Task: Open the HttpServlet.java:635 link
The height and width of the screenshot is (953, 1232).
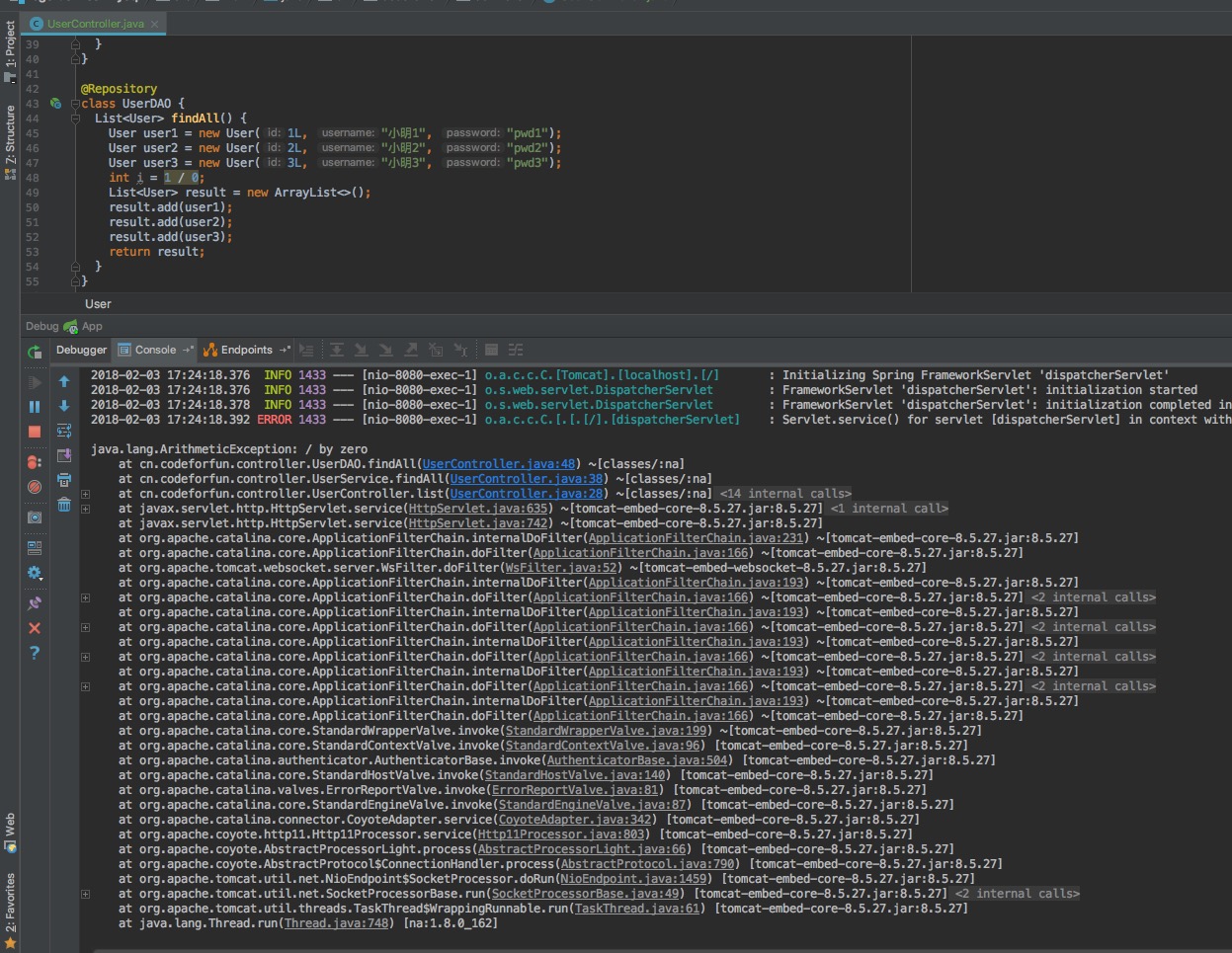Action: [x=478, y=509]
